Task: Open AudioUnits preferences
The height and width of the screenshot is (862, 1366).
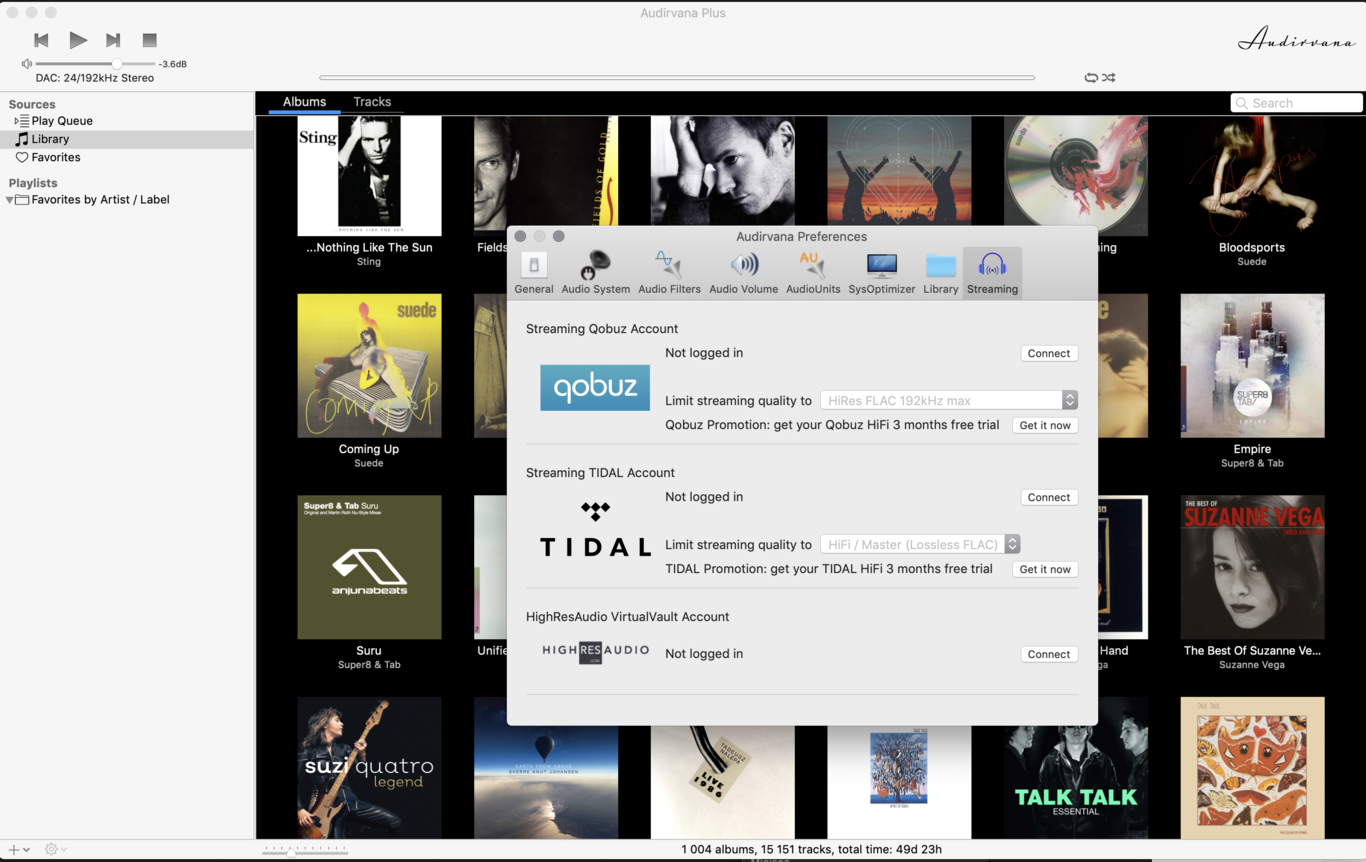Action: (813, 272)
